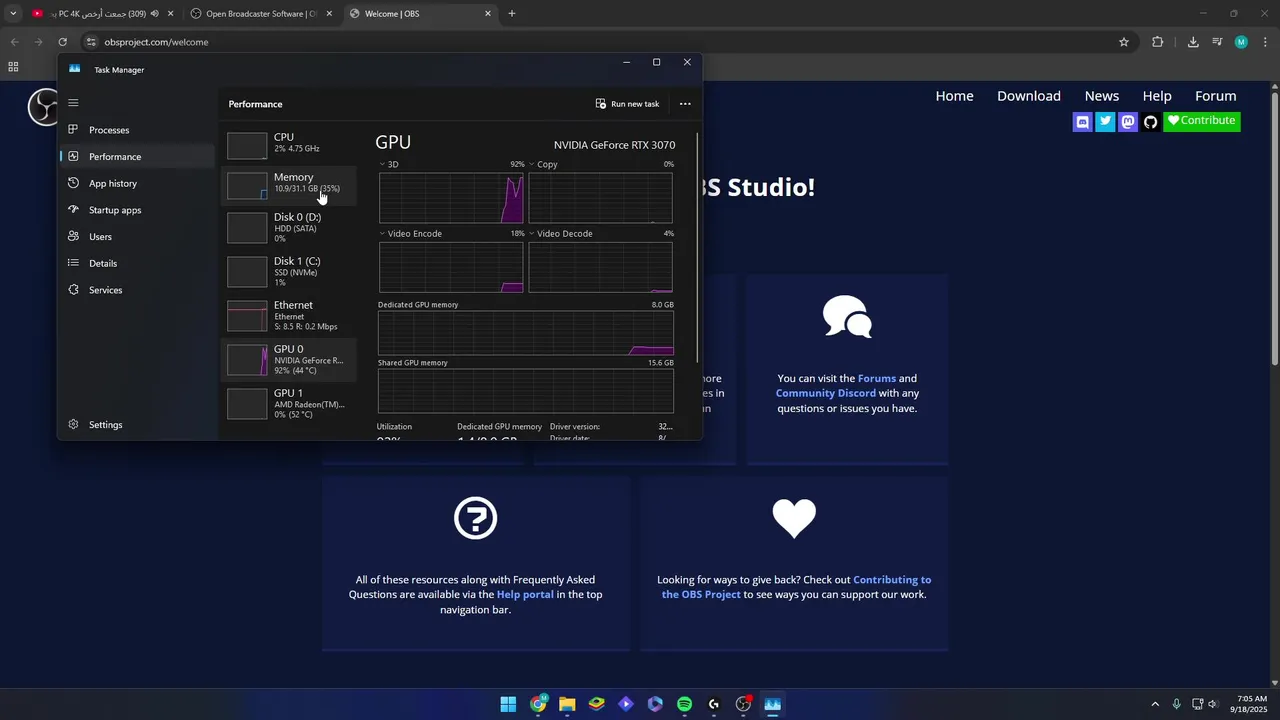1280x720 pixels.
Task: Open the Forums link in the chat card
Action: 876,379
